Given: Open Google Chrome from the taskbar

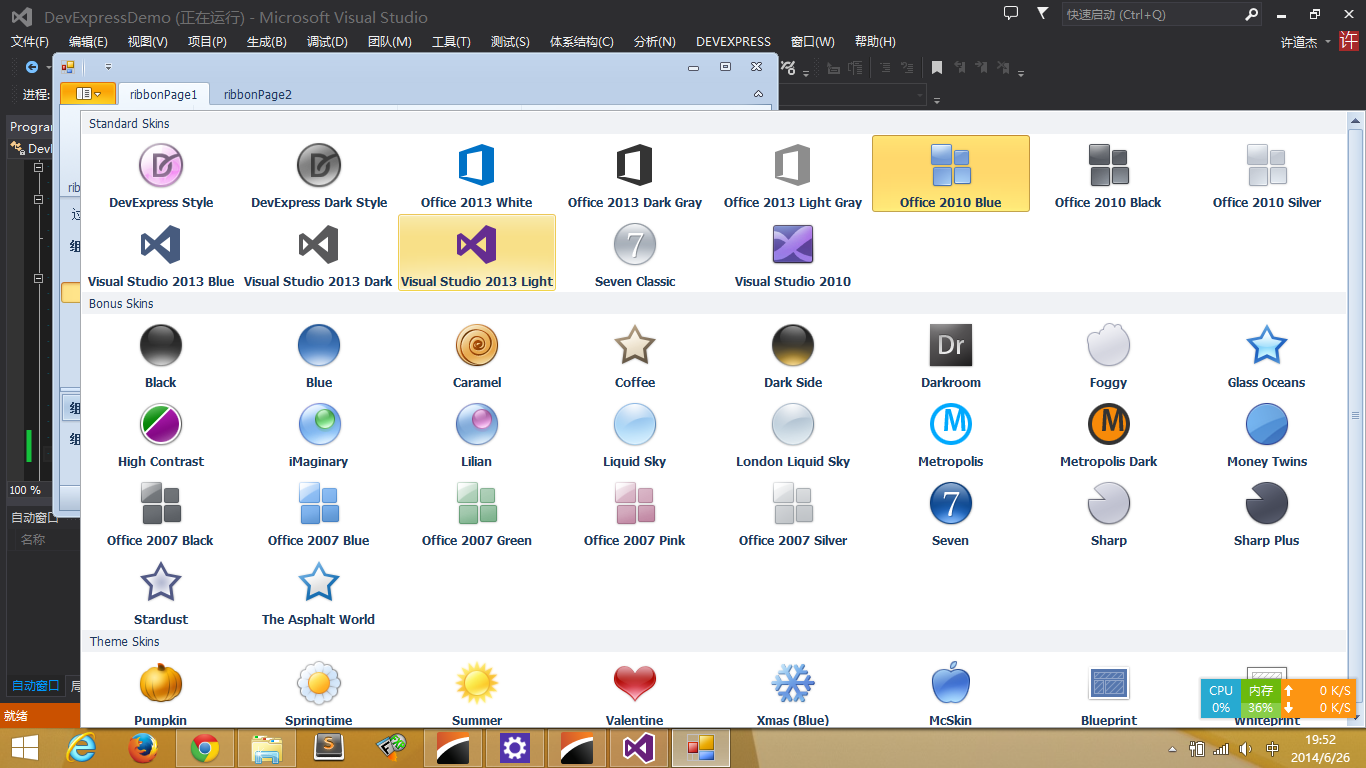Looking at the screenshot, I should [205, 748].
